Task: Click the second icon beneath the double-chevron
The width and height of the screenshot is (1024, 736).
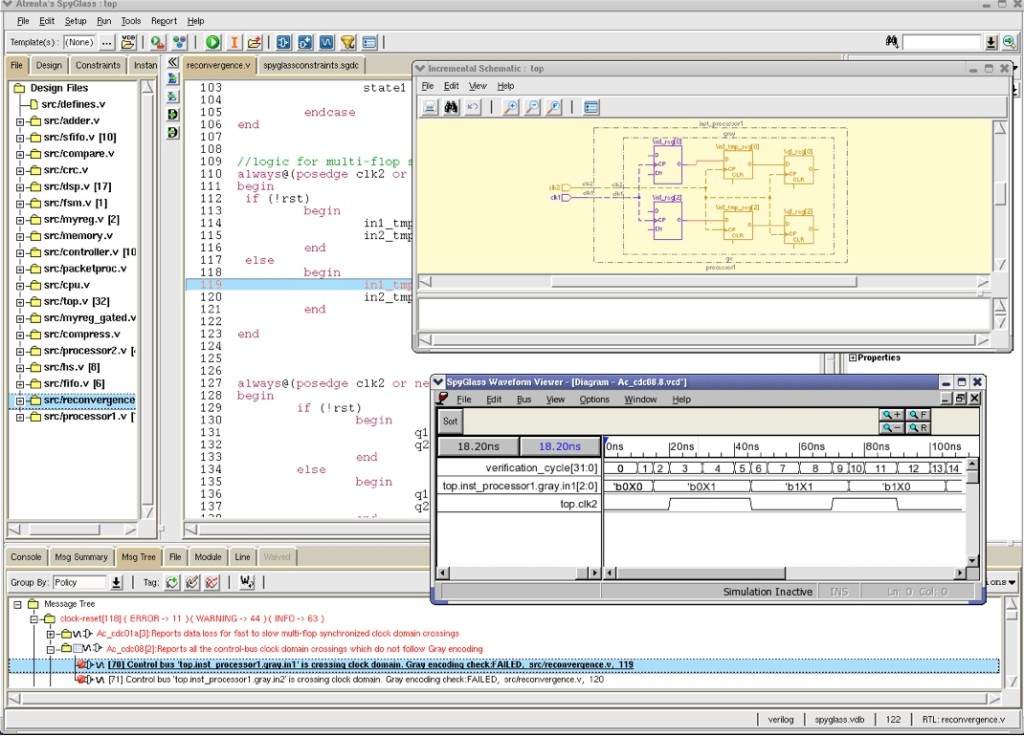Action: (x=172, y=97)
